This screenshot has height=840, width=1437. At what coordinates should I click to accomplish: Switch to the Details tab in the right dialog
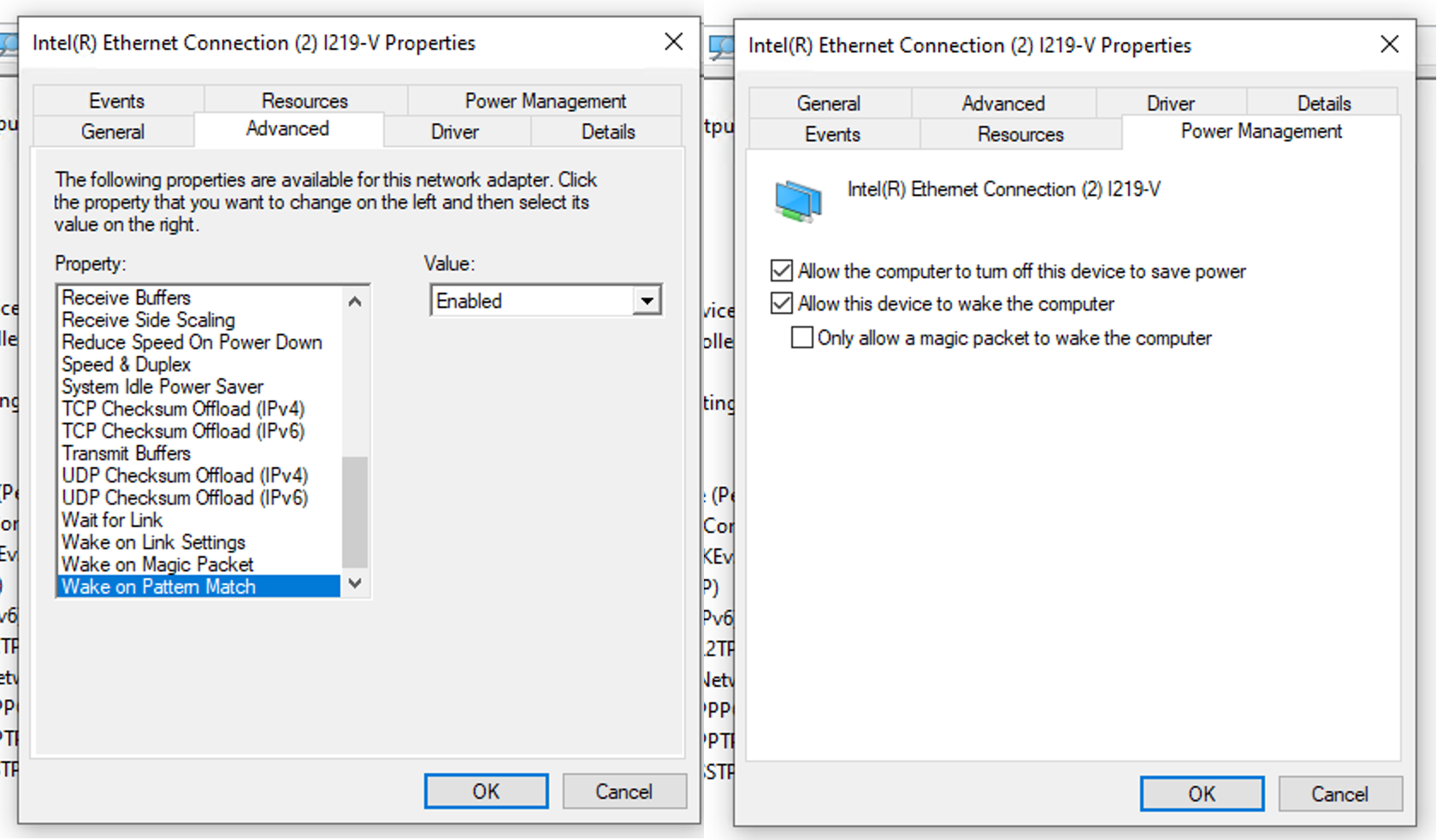click(x=1322, y=103)
